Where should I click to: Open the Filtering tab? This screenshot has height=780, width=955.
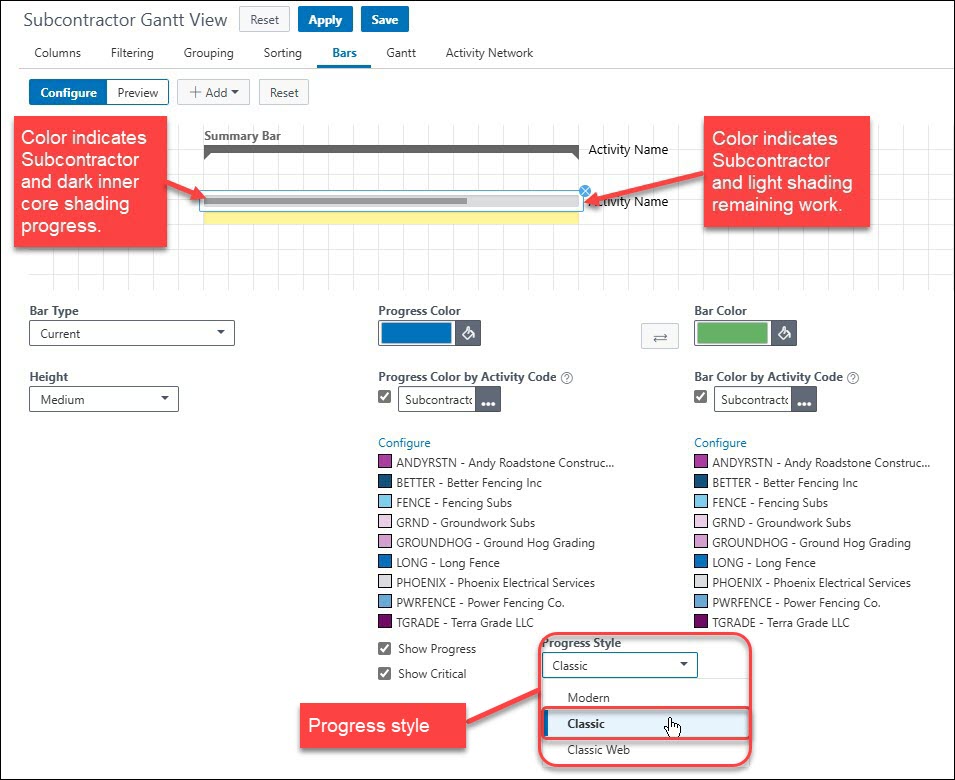coord(131,54)
